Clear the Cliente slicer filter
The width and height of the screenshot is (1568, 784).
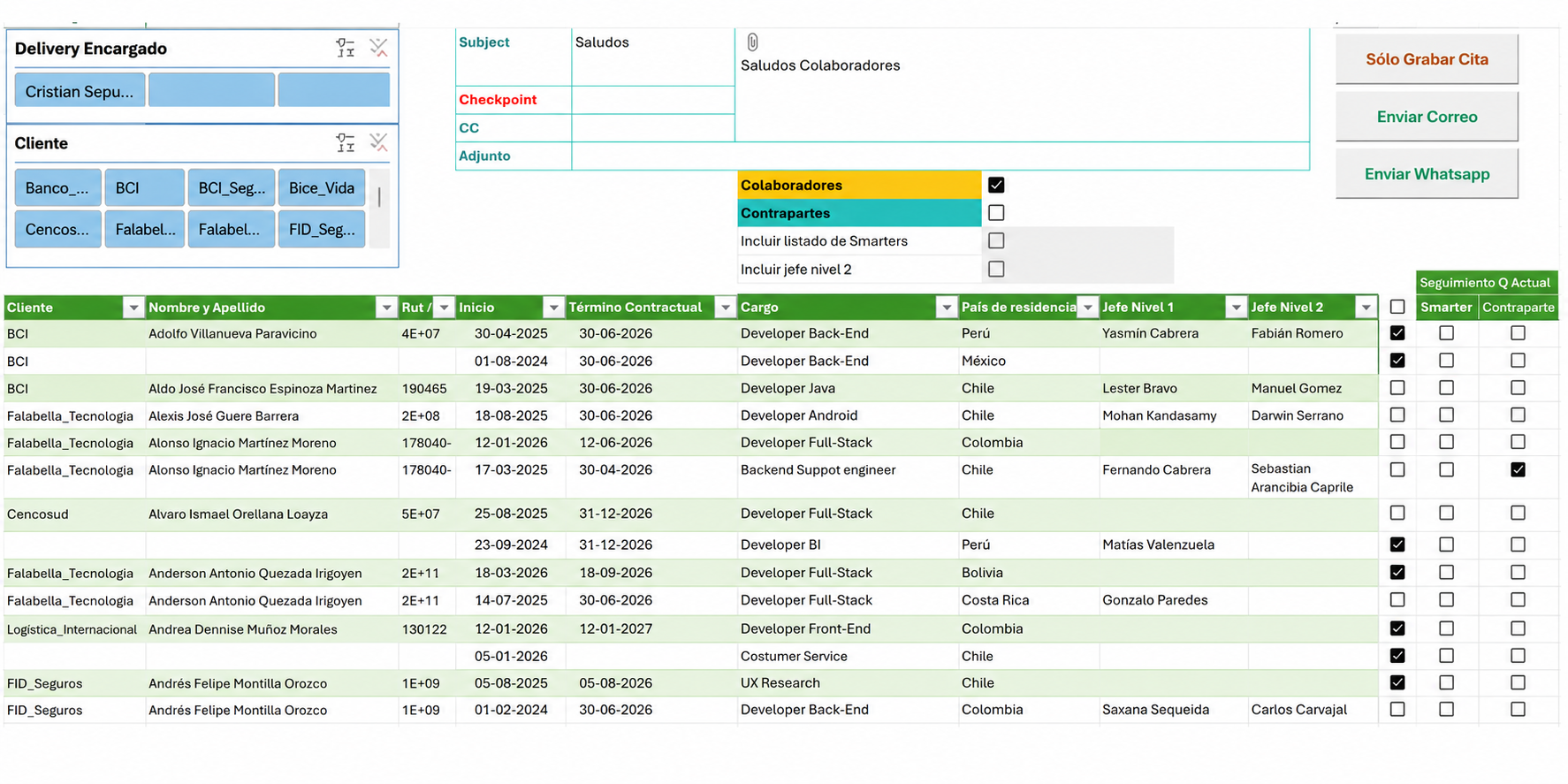pyautogui.click(x=378, y=142)
